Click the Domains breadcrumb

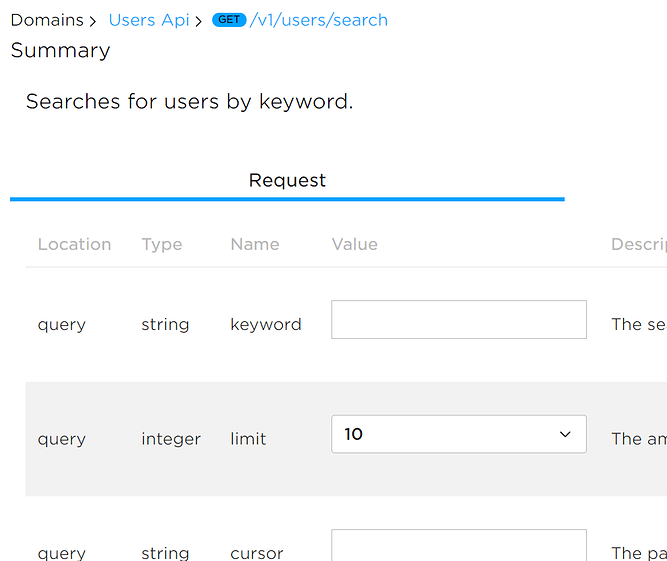pos(47,20)
